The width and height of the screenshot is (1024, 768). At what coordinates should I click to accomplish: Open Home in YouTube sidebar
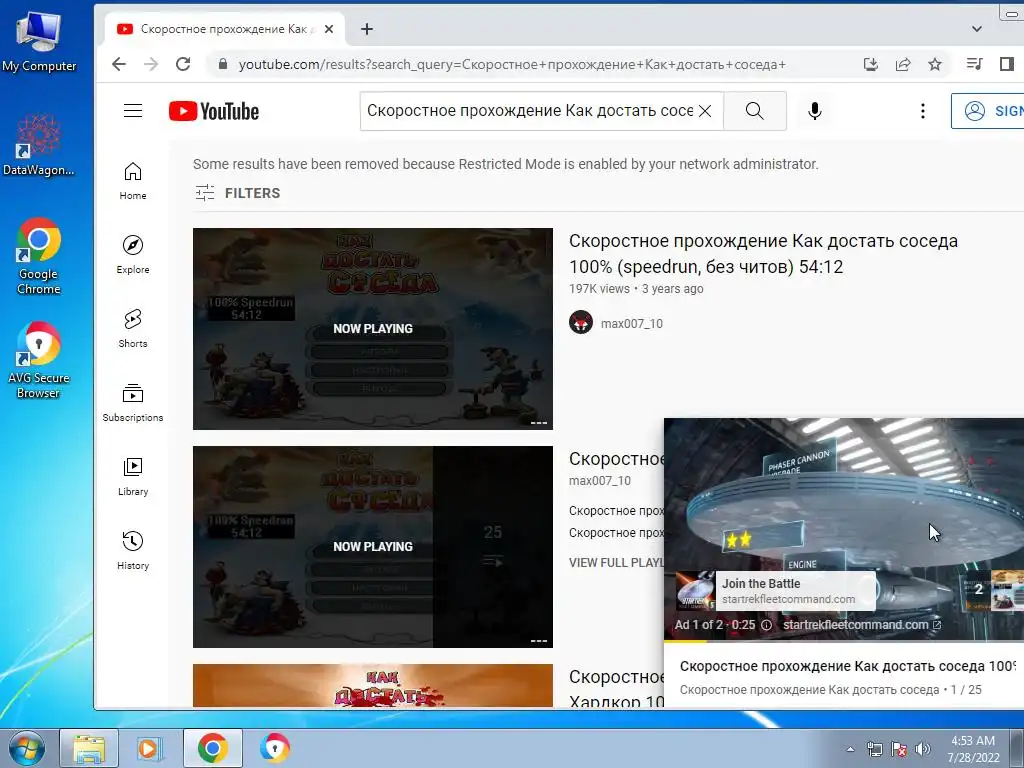coord(133,181)
